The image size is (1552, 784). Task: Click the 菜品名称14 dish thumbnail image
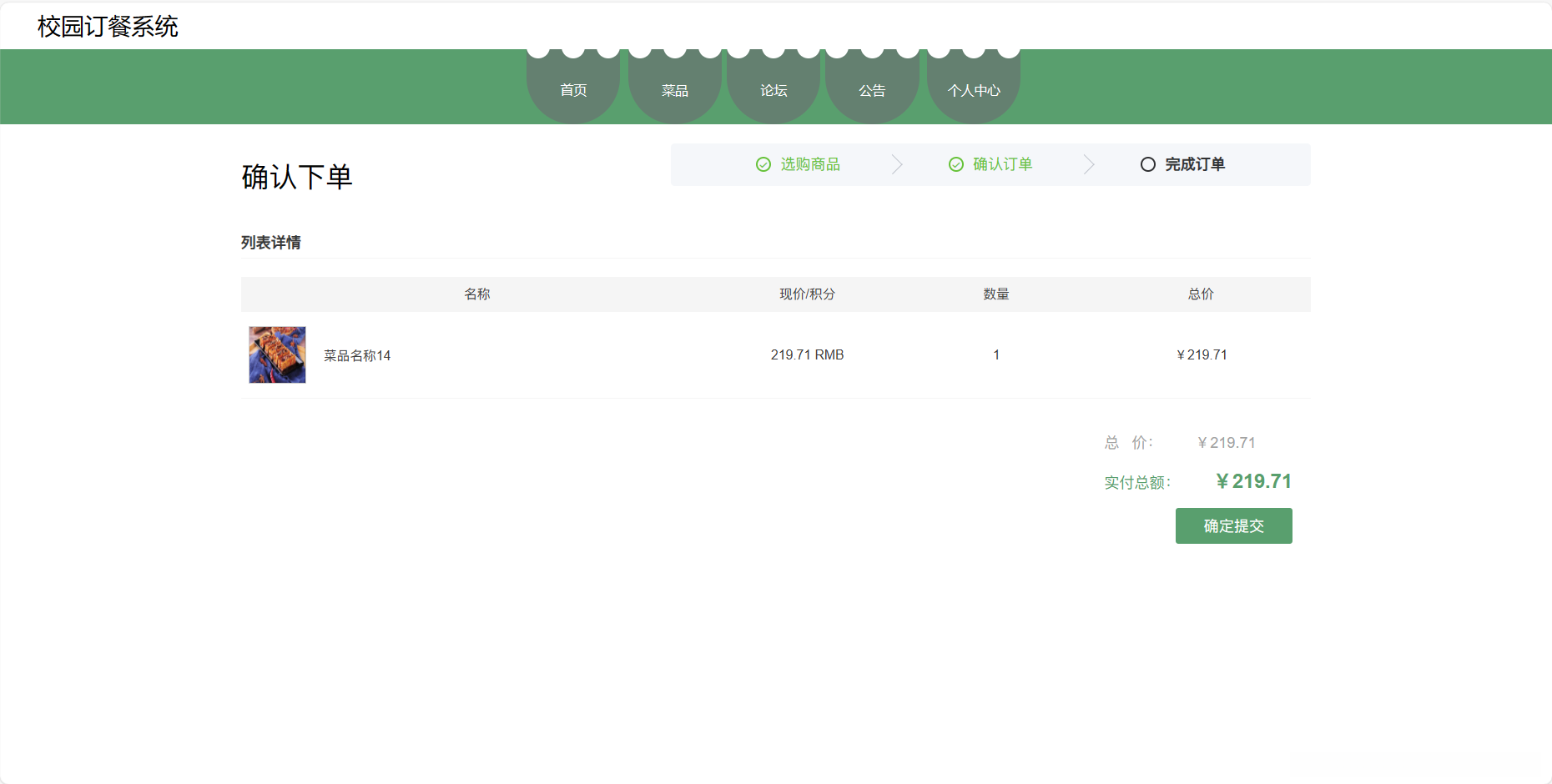tap(277, 354)
